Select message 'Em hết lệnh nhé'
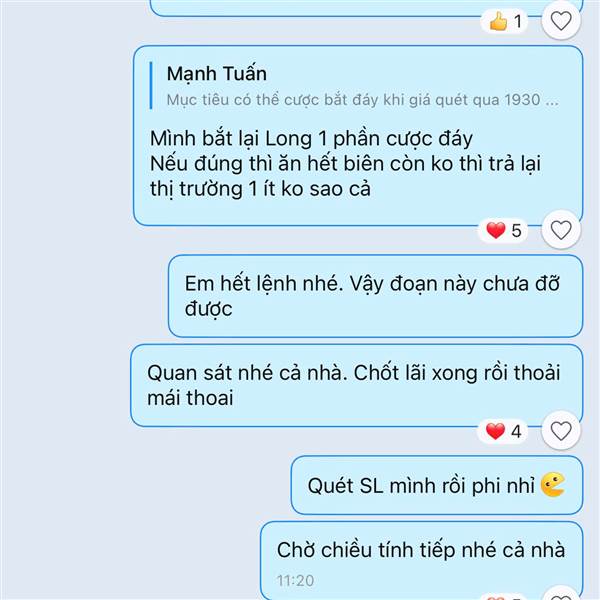 pos(375,296)
